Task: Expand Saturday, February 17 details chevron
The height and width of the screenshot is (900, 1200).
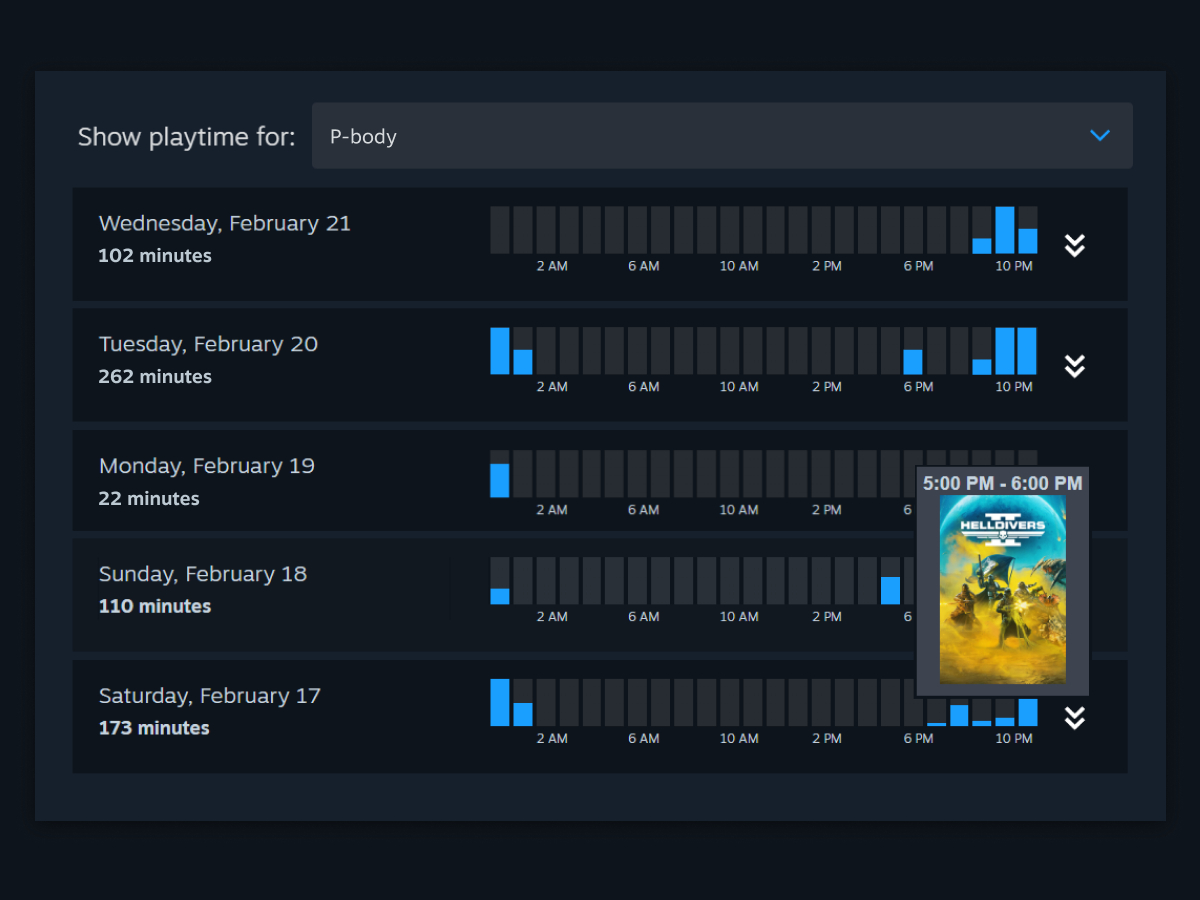Action: (1075, 718)
